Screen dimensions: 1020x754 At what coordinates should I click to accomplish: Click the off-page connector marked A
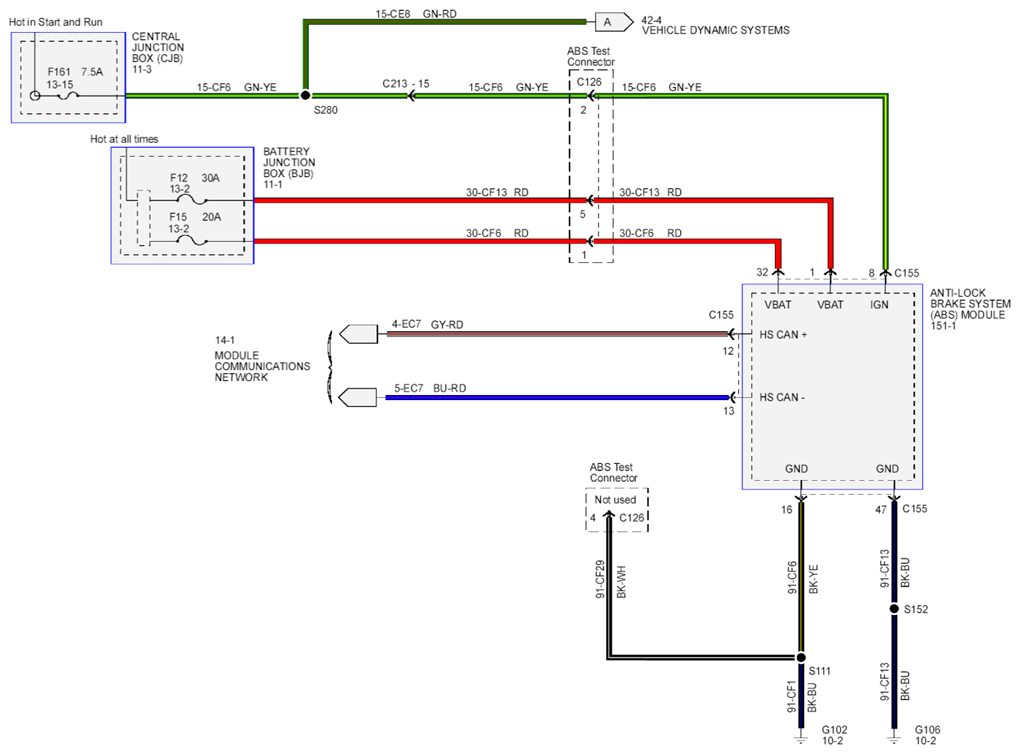pyautogui.click(x=614, y=22)
